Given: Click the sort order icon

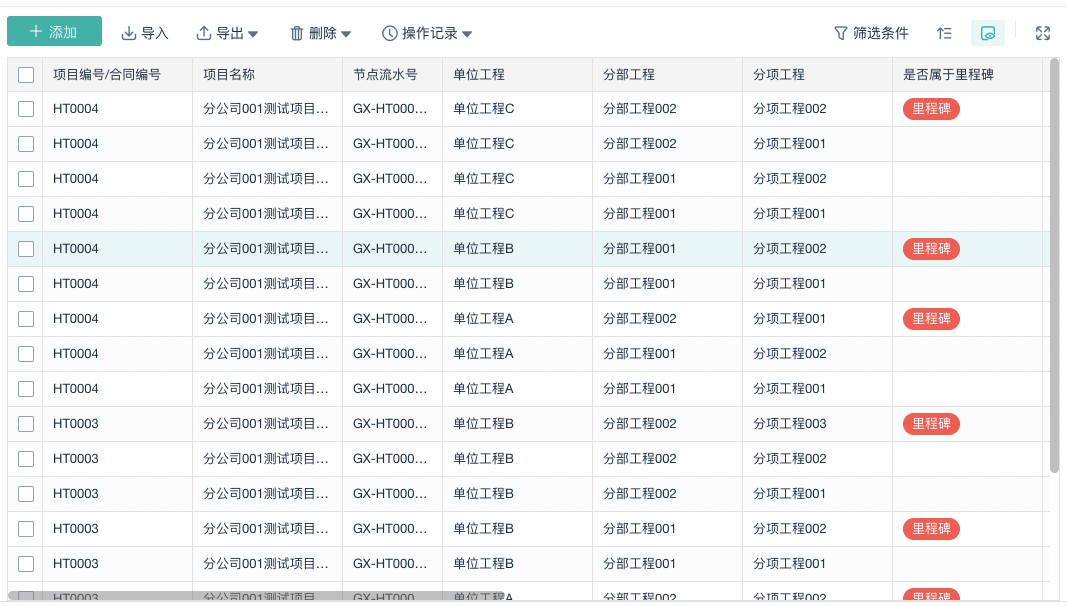Looking at the screenshot, I should pyautogui.click(x=944, y=33).
